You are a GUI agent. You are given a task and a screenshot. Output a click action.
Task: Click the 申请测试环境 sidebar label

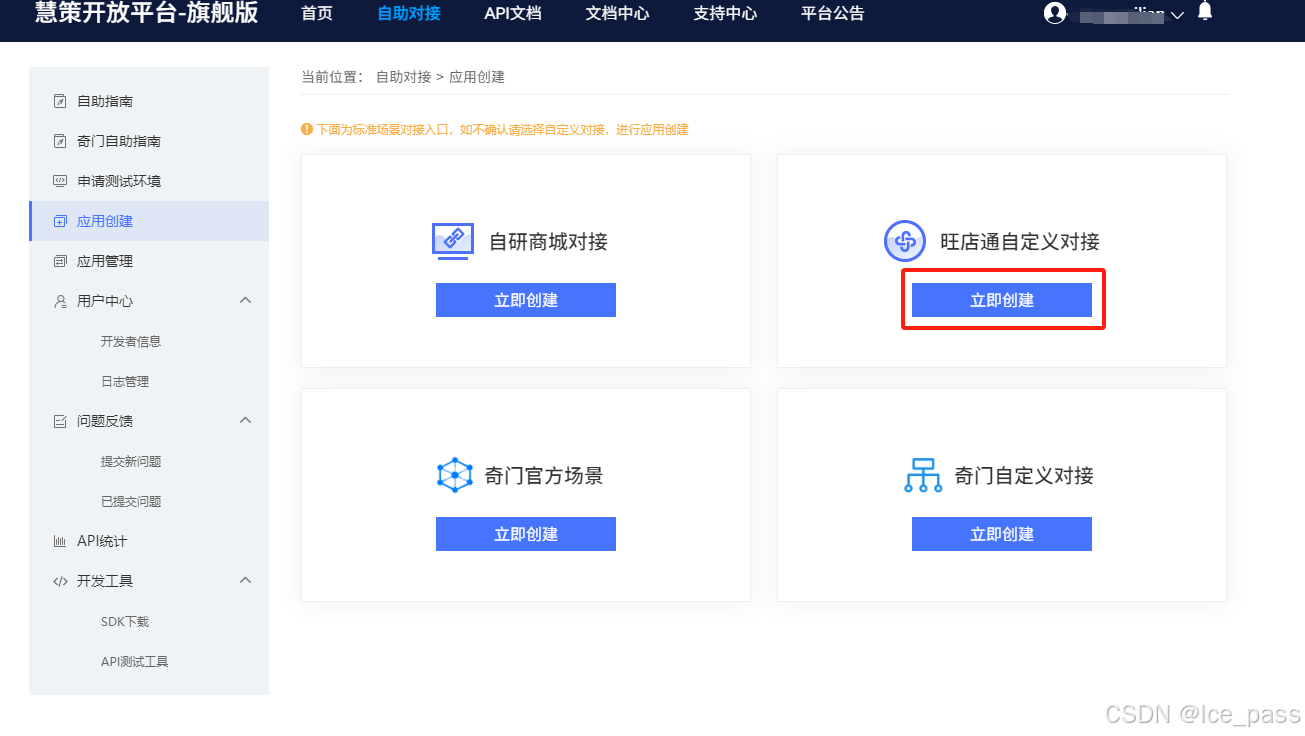tap(119, 181)
